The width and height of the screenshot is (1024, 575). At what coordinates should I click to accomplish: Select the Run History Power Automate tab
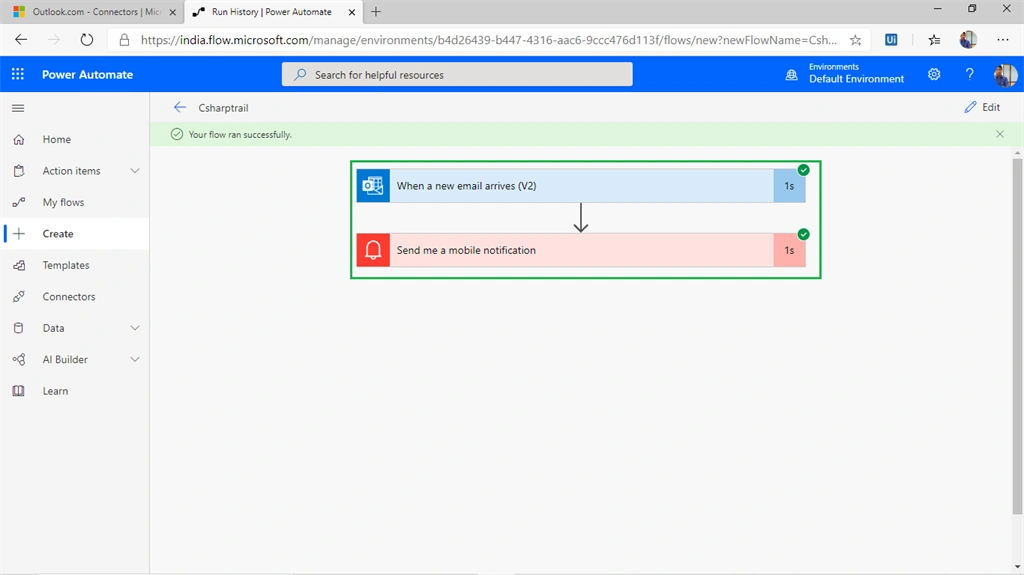coord(271,12)
